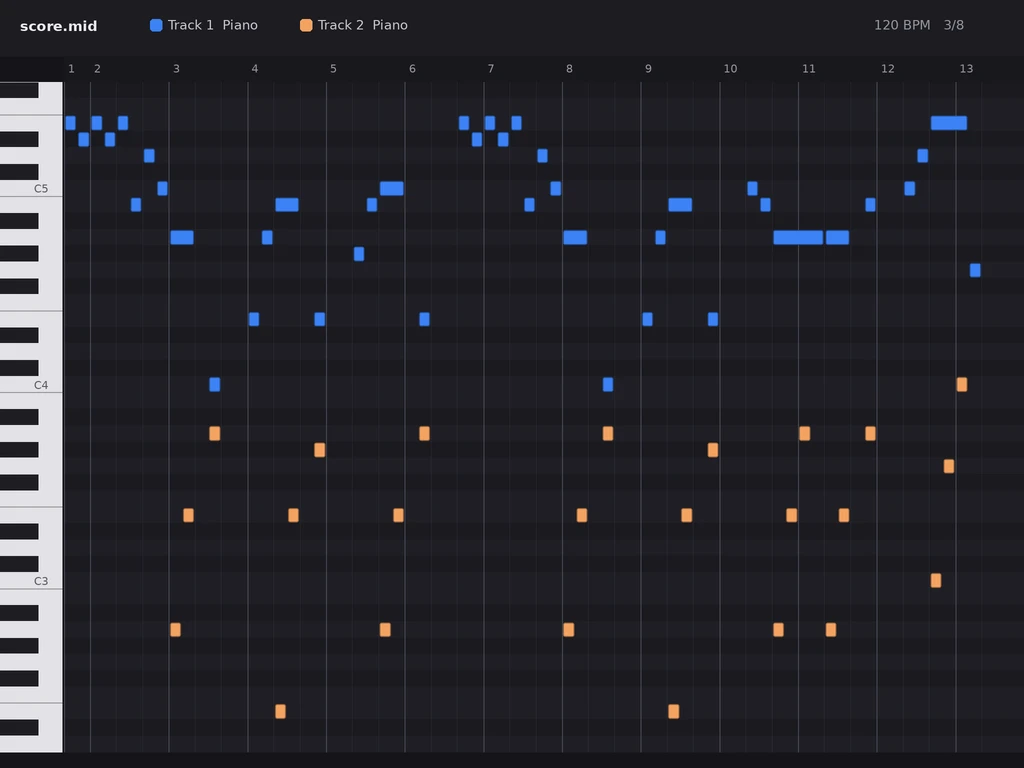The height and width of the screenshot is (768, 1024).
Task: Pick the blue Track 1 color swatch
Action: 156,25
